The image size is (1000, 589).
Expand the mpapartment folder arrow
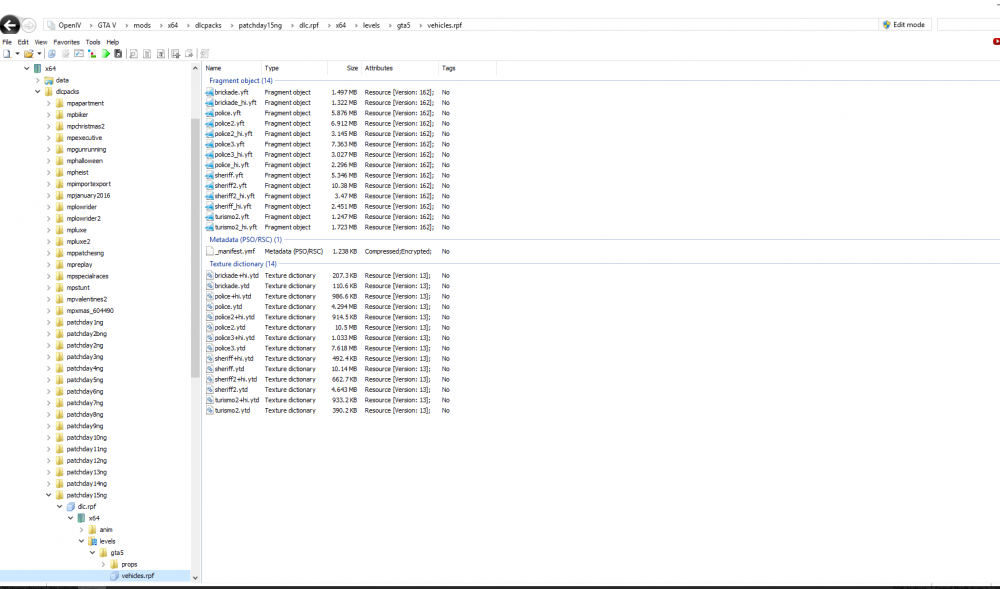tap(48, 103)
